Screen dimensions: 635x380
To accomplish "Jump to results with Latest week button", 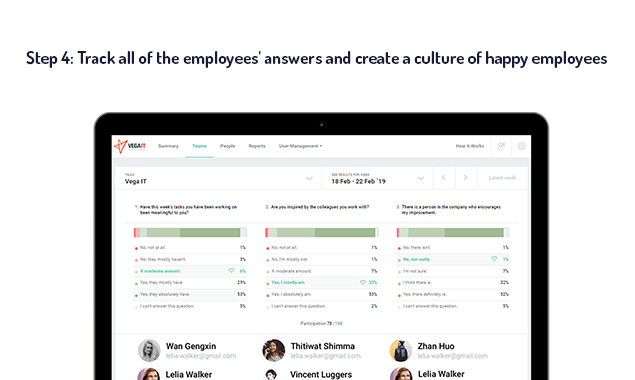I will 502,178.
